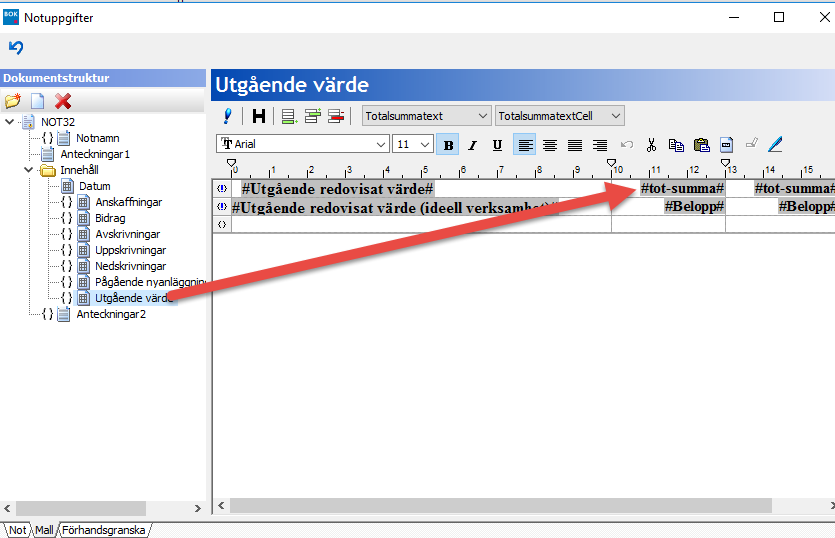
Task: Toggle bold formatting
Action: click(448, 145)
